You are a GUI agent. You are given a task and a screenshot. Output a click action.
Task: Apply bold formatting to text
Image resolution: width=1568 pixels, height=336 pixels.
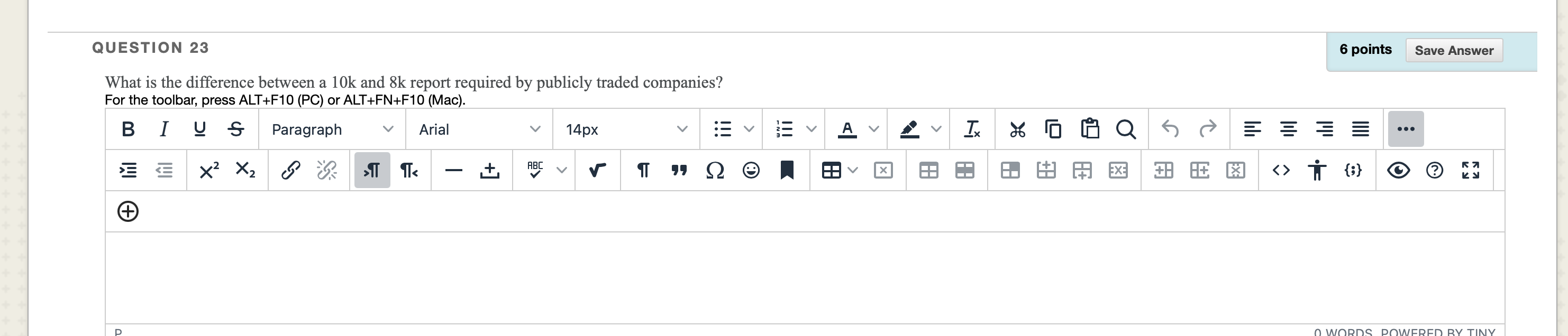coord(128,129)
